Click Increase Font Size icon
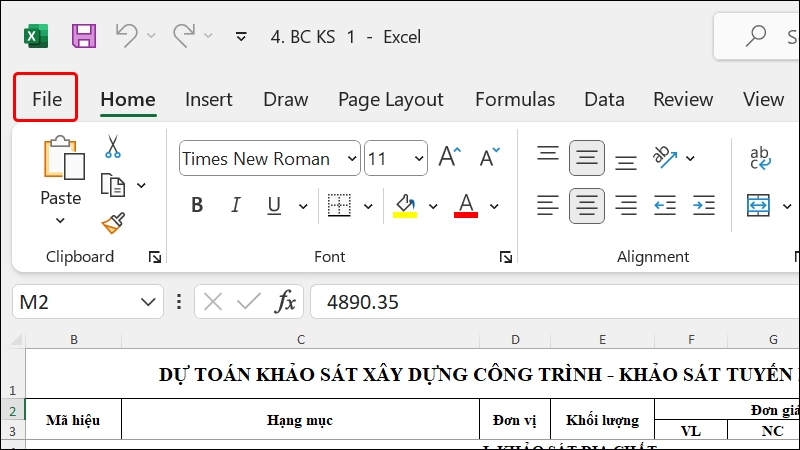800x450 pixels. (x=449, y=157)
